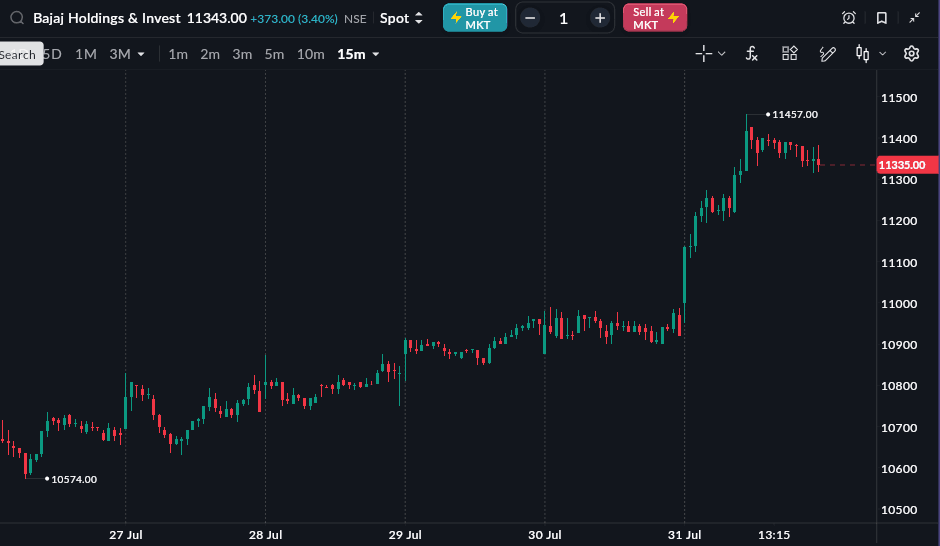
Task: Select the active 15m interval
Action: click(x=351, y=54)
